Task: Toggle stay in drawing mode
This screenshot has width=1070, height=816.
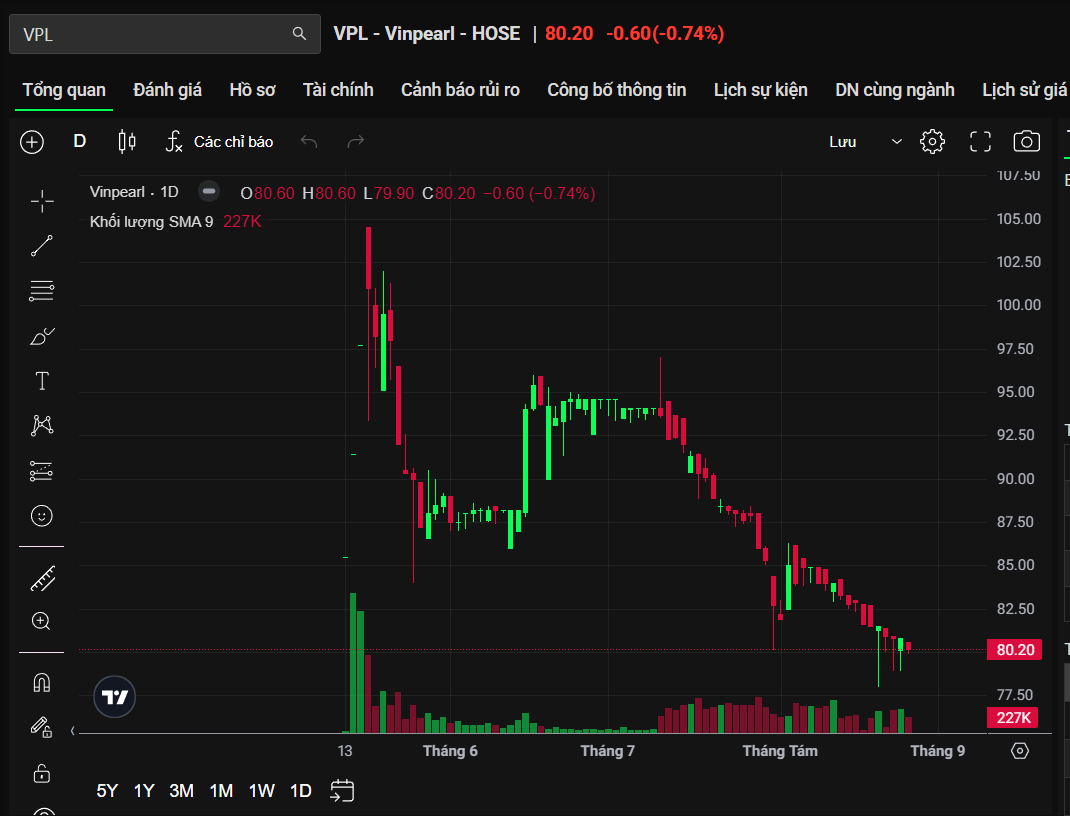Action: point(42,728)
